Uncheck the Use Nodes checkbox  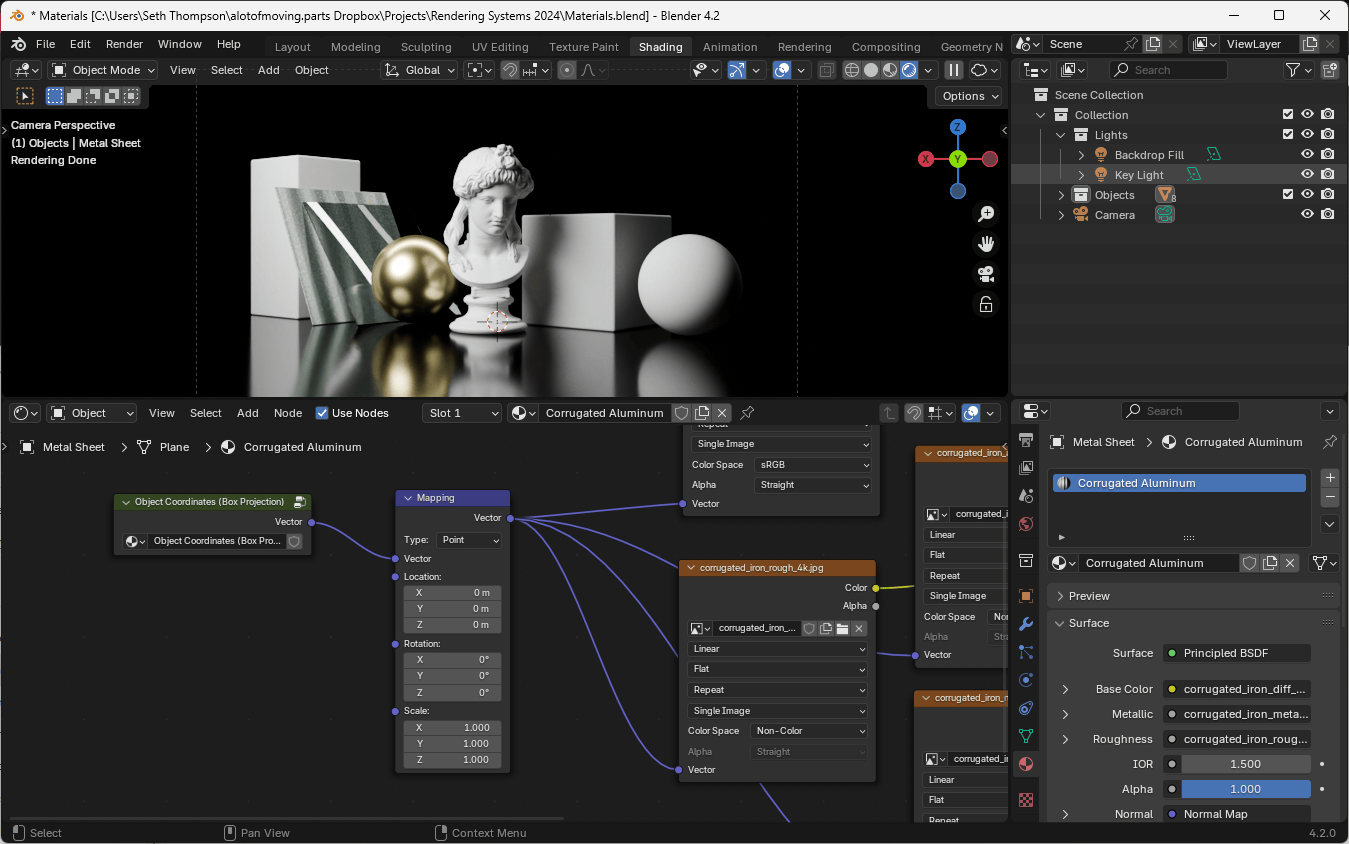(322, 413)
